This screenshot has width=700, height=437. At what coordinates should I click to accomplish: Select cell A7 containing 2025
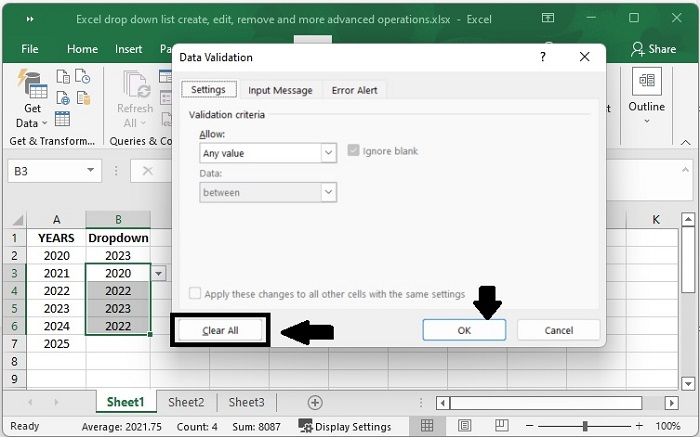coord(56,344)
